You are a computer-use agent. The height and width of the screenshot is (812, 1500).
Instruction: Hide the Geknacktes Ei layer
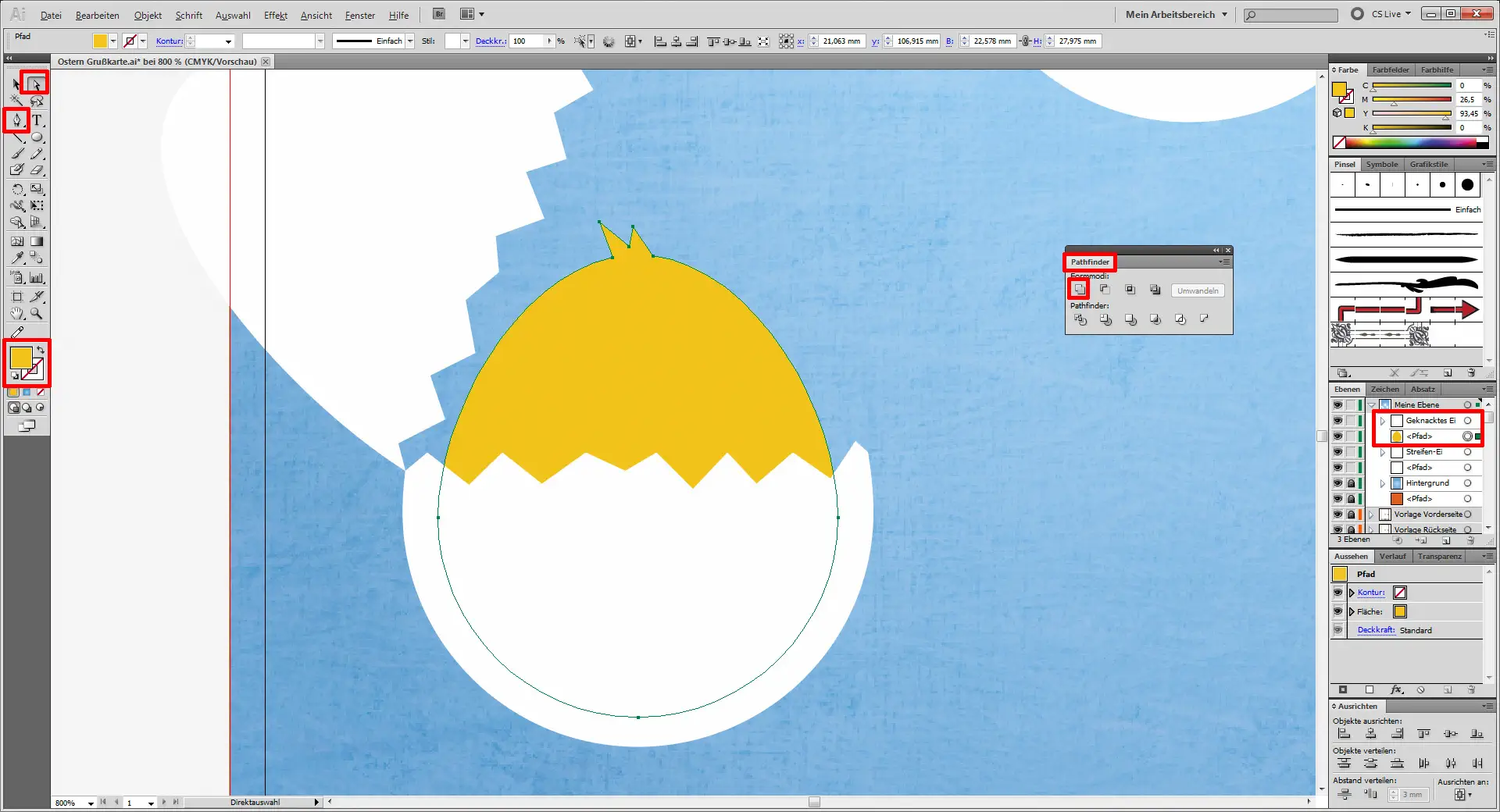pos(1337,421)
